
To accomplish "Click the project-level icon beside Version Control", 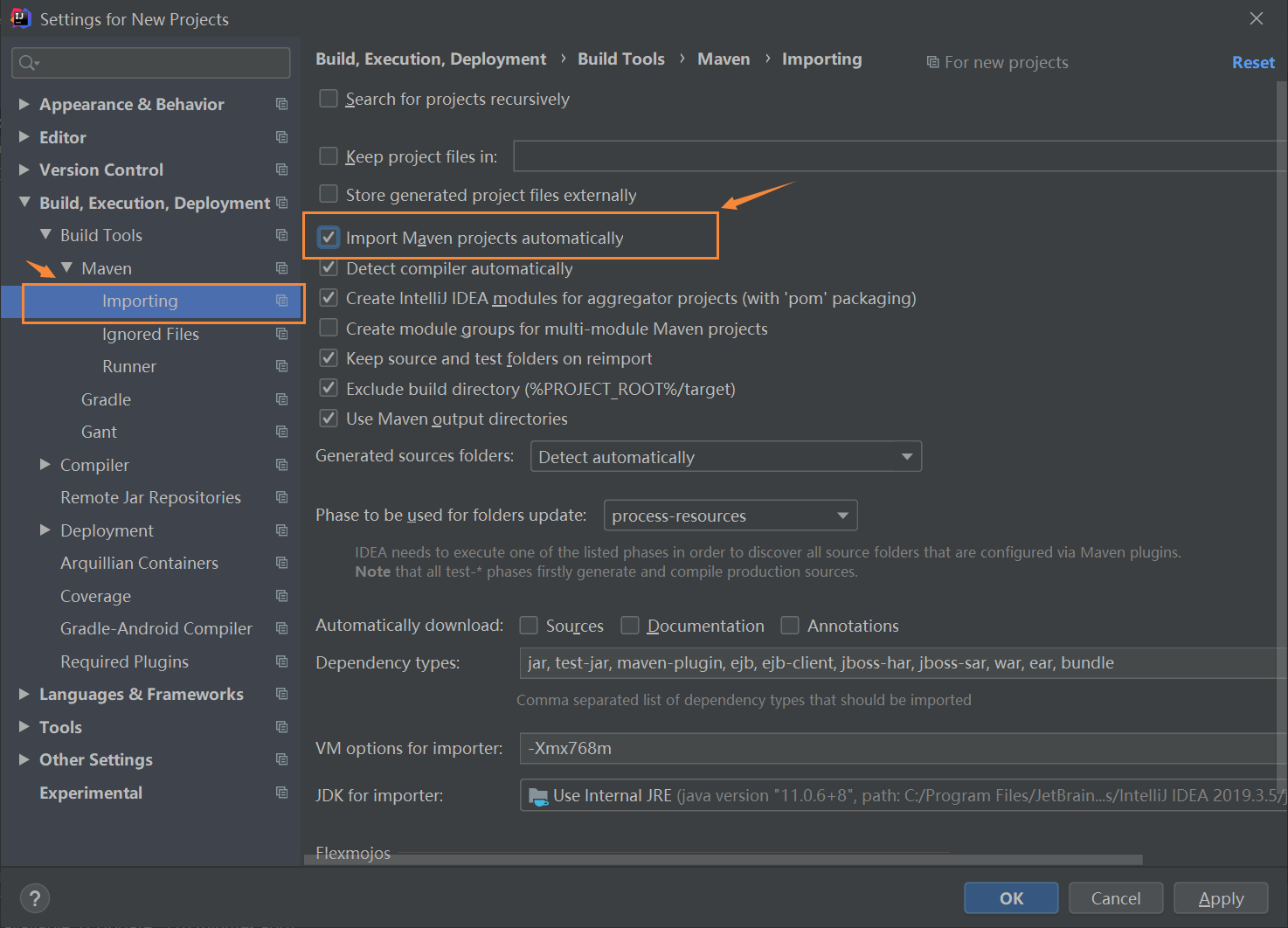I will point(281,170).
